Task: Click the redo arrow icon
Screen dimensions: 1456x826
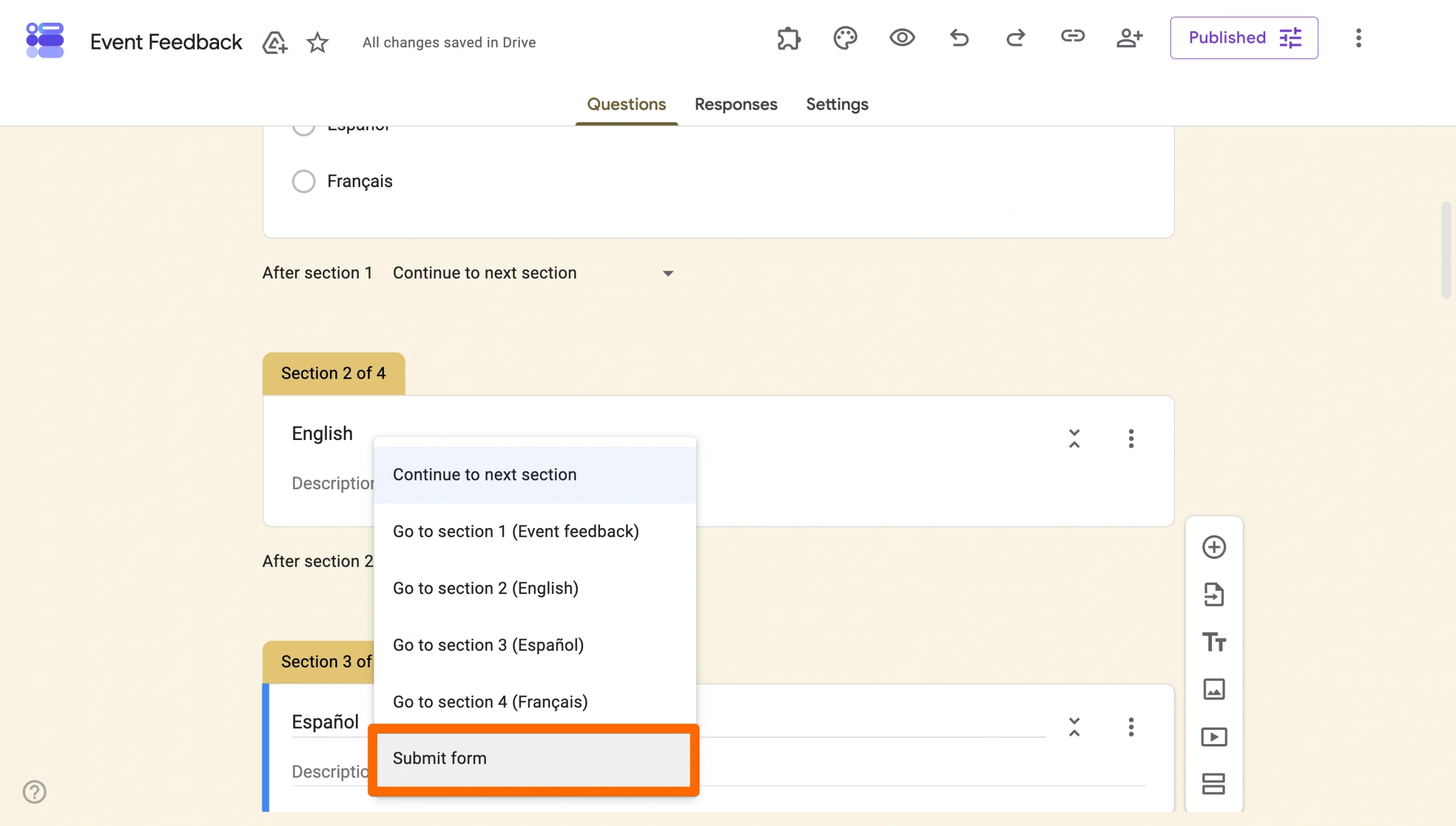Action: click(x=1016, y=38)
